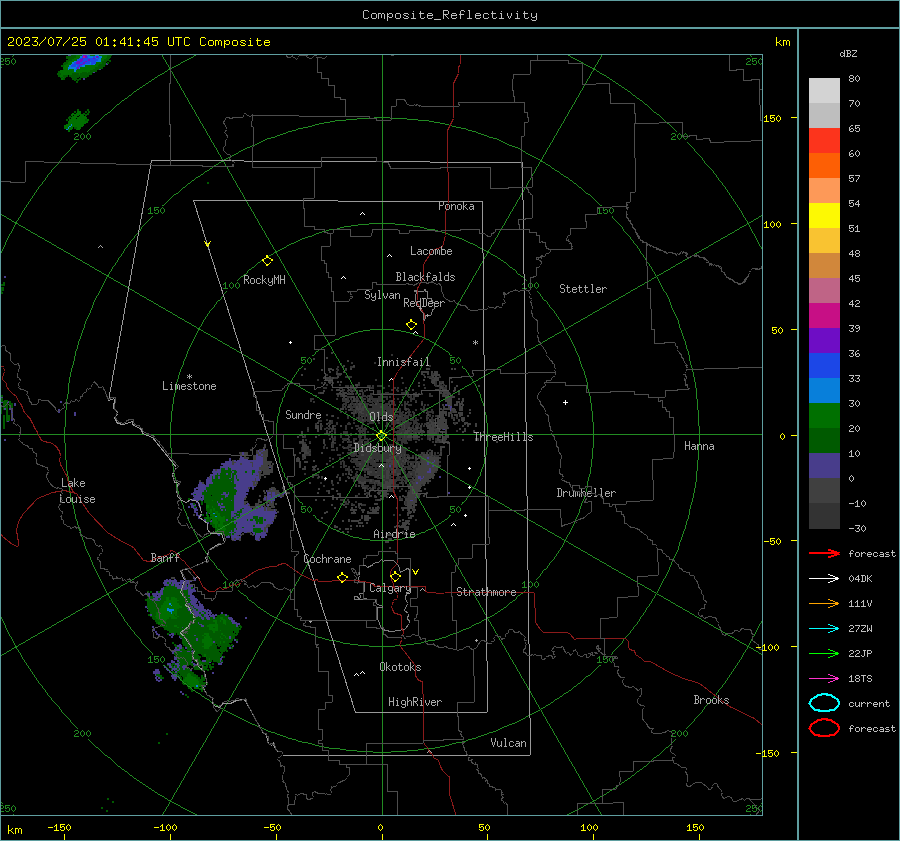This screenshot has width=900, height=841.
Task: Select the purple 39-36 dBZ swatch
Action: tap(824, 341)
